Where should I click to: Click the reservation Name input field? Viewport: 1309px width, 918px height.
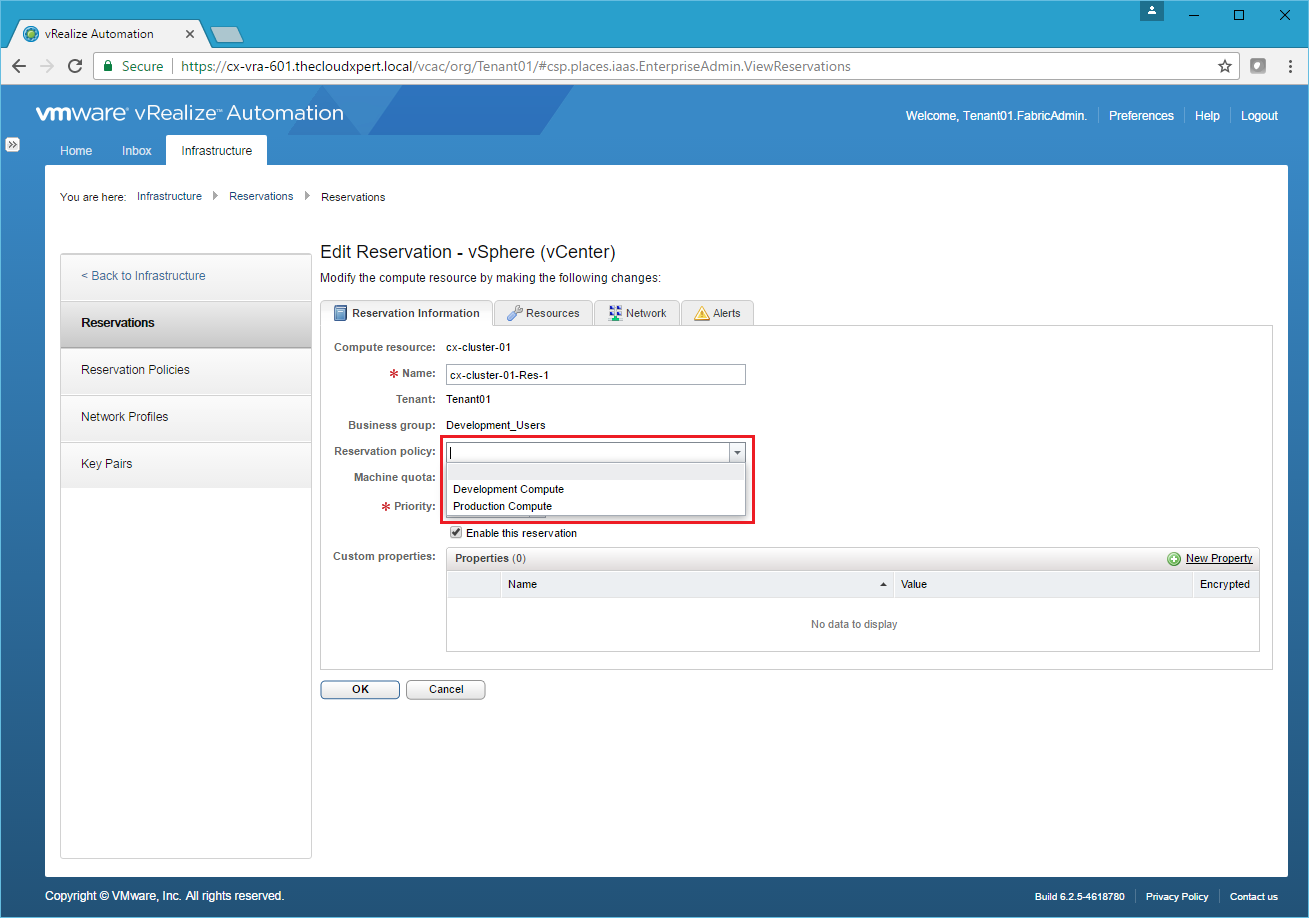pos(595,374)
